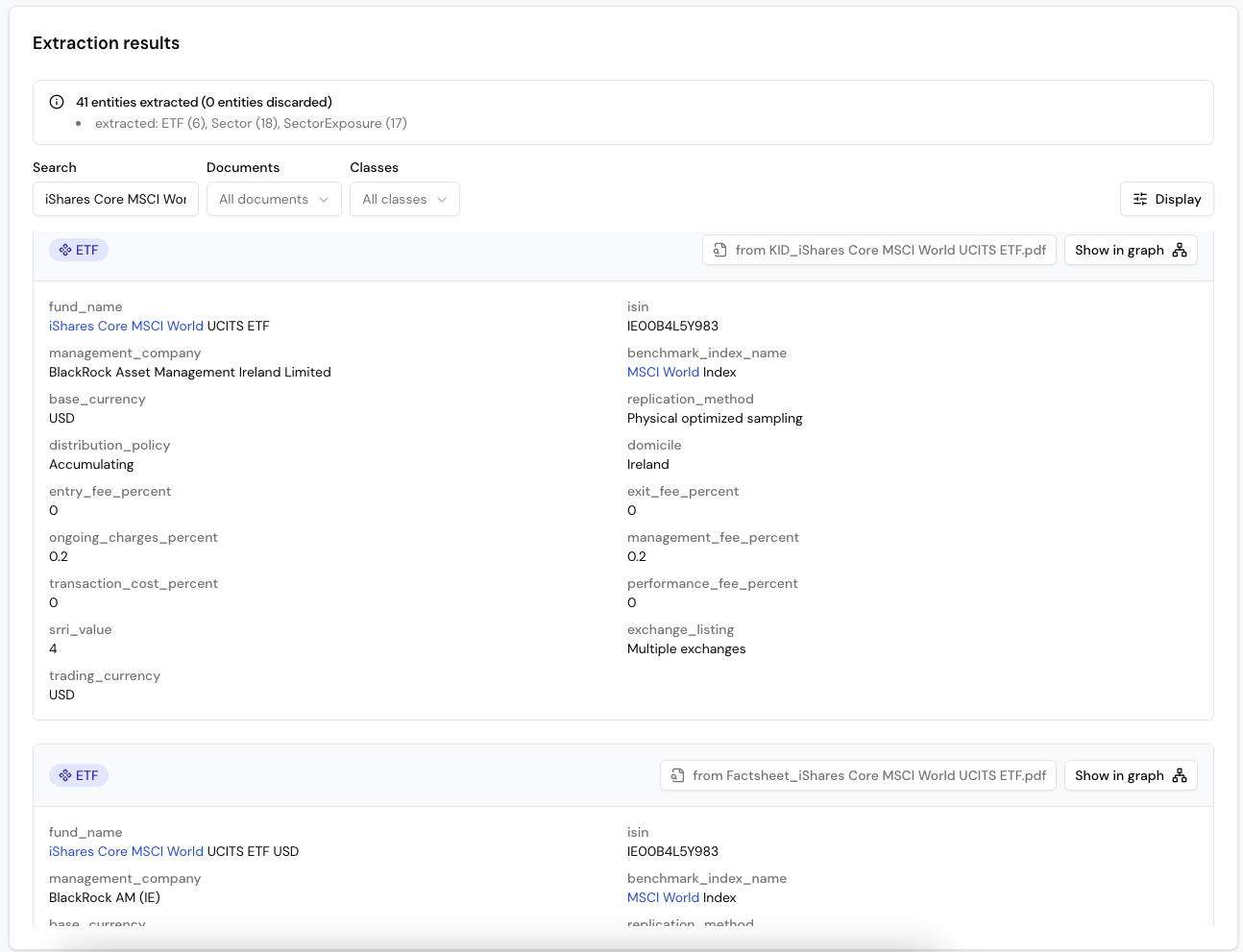This screenshot has height=952, width=1243.
Task: Show the second ETF card in graph
Action: [x=1130, y=775]
